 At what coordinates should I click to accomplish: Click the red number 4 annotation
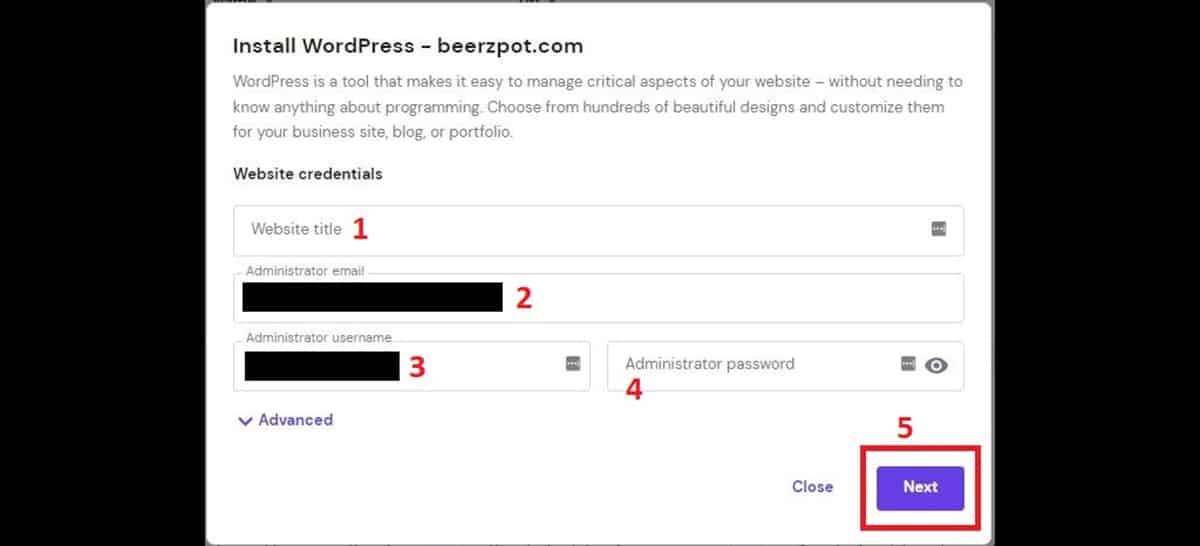pos(633,389)
